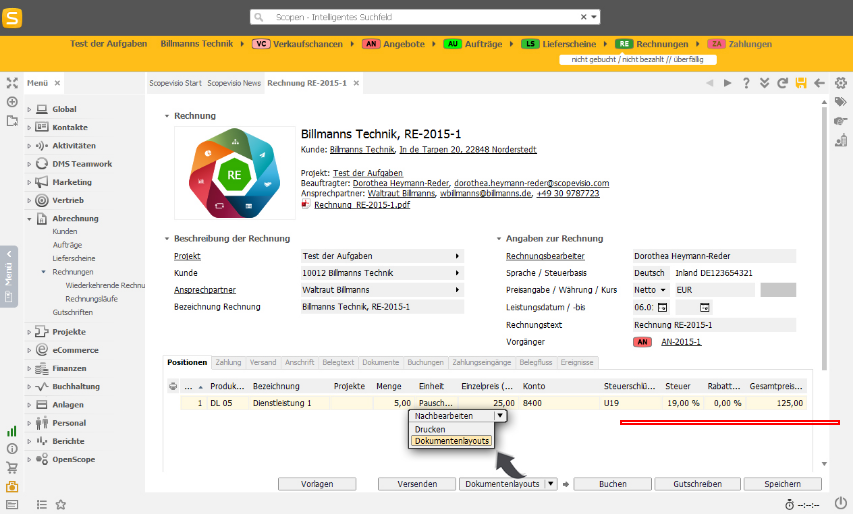Viewport: 853px width, 514px height.
Task: Click the Dienstleistung 1 position cell
Action: [289, 403]
